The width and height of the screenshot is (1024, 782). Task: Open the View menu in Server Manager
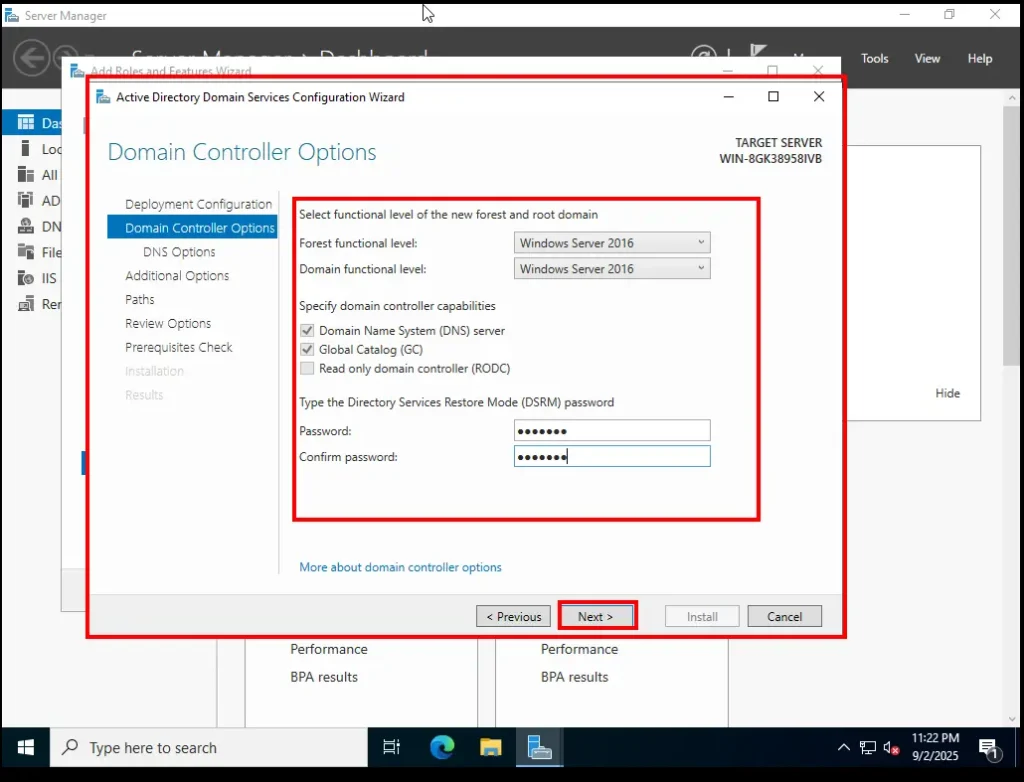(927, 58)
